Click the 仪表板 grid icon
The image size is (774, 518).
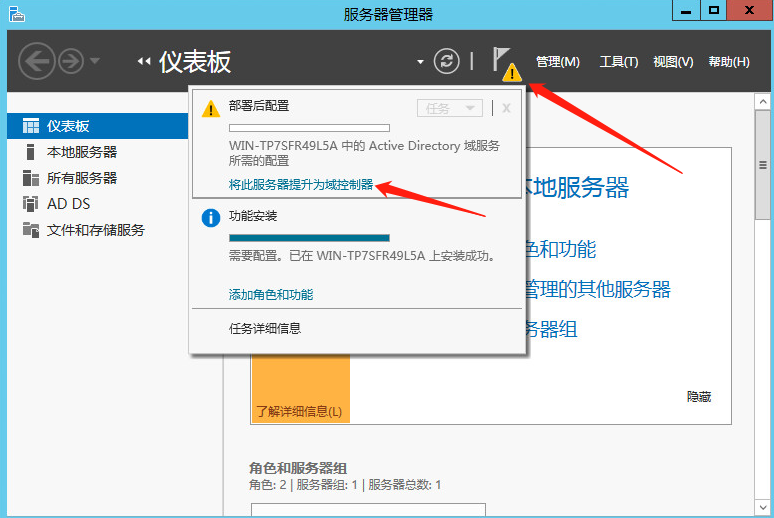31,126
